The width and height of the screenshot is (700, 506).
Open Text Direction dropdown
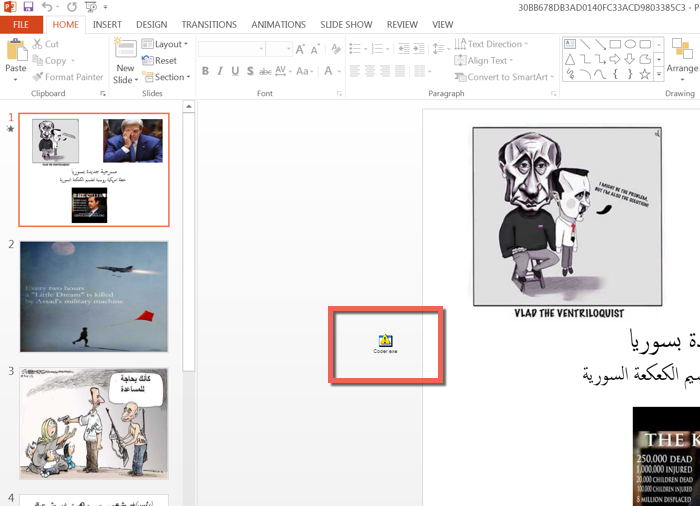point(491,44)
